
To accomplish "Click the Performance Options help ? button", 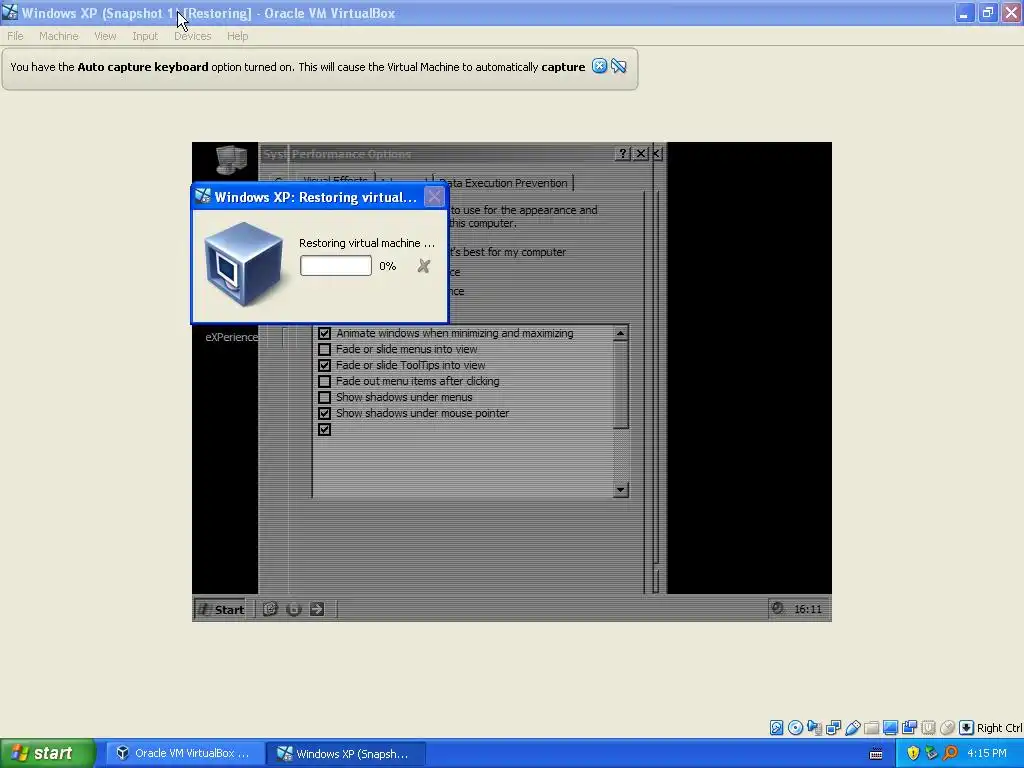I will click(x=622, y=153).
